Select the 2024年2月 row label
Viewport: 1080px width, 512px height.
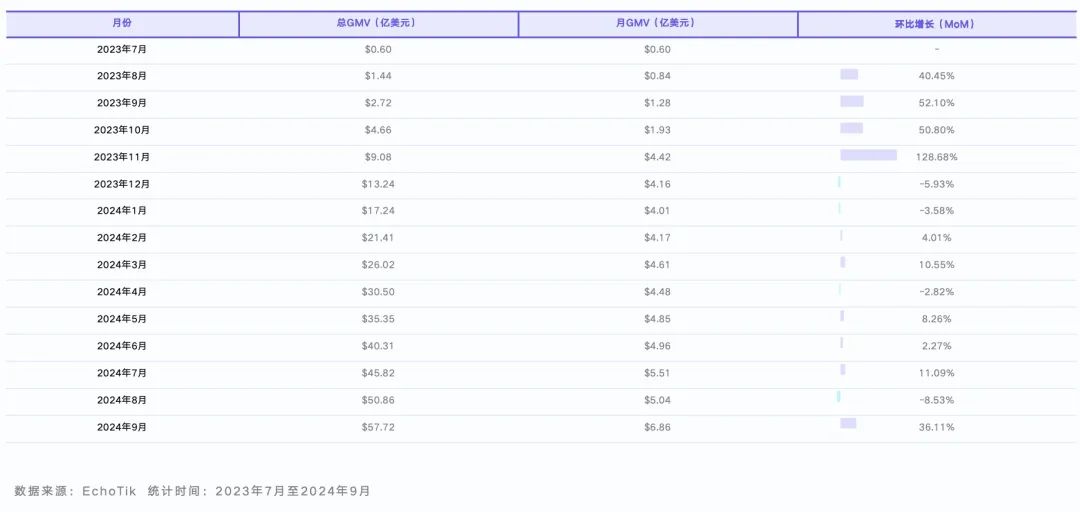click(122, 238)
